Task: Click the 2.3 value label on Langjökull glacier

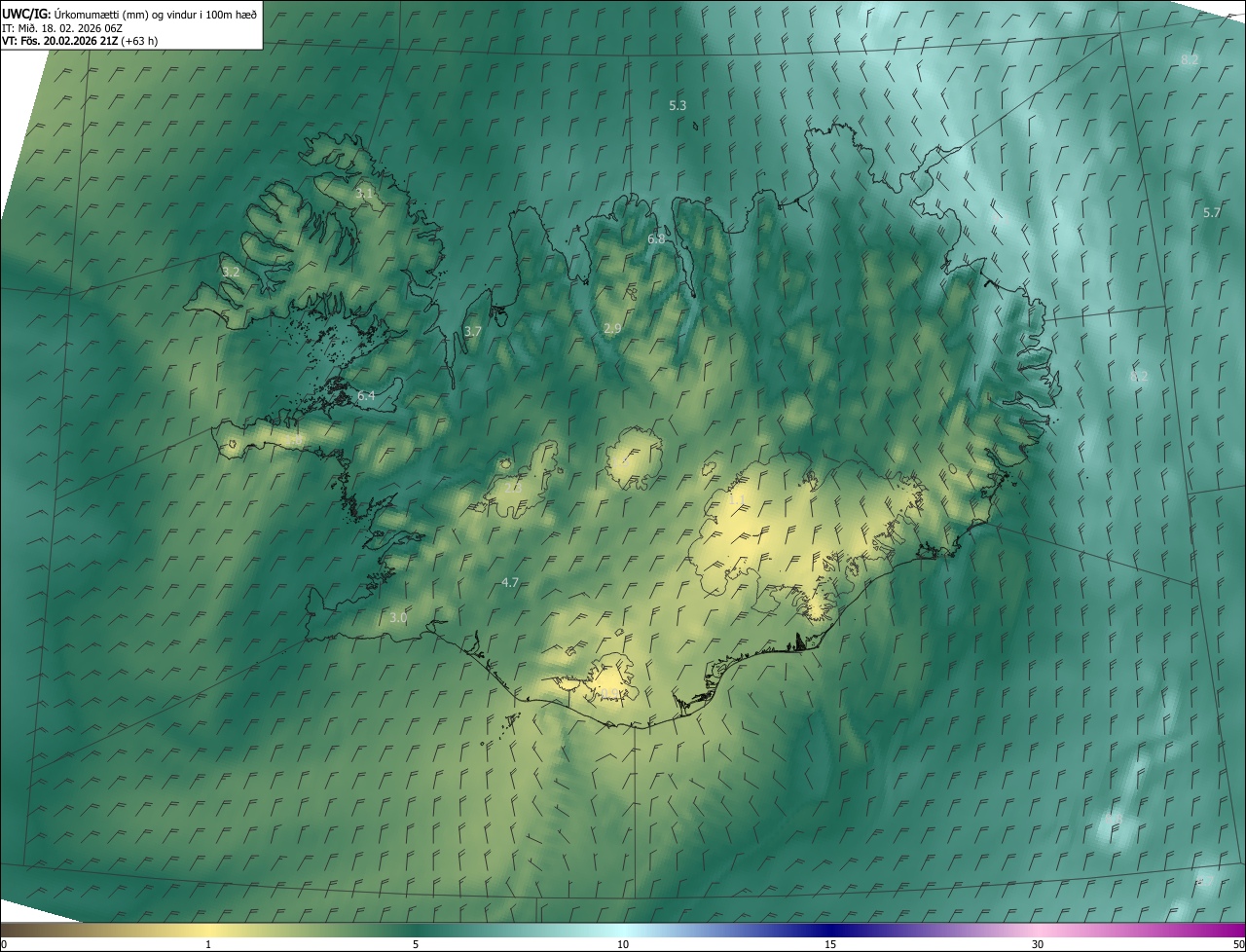Action: [513, 487]
